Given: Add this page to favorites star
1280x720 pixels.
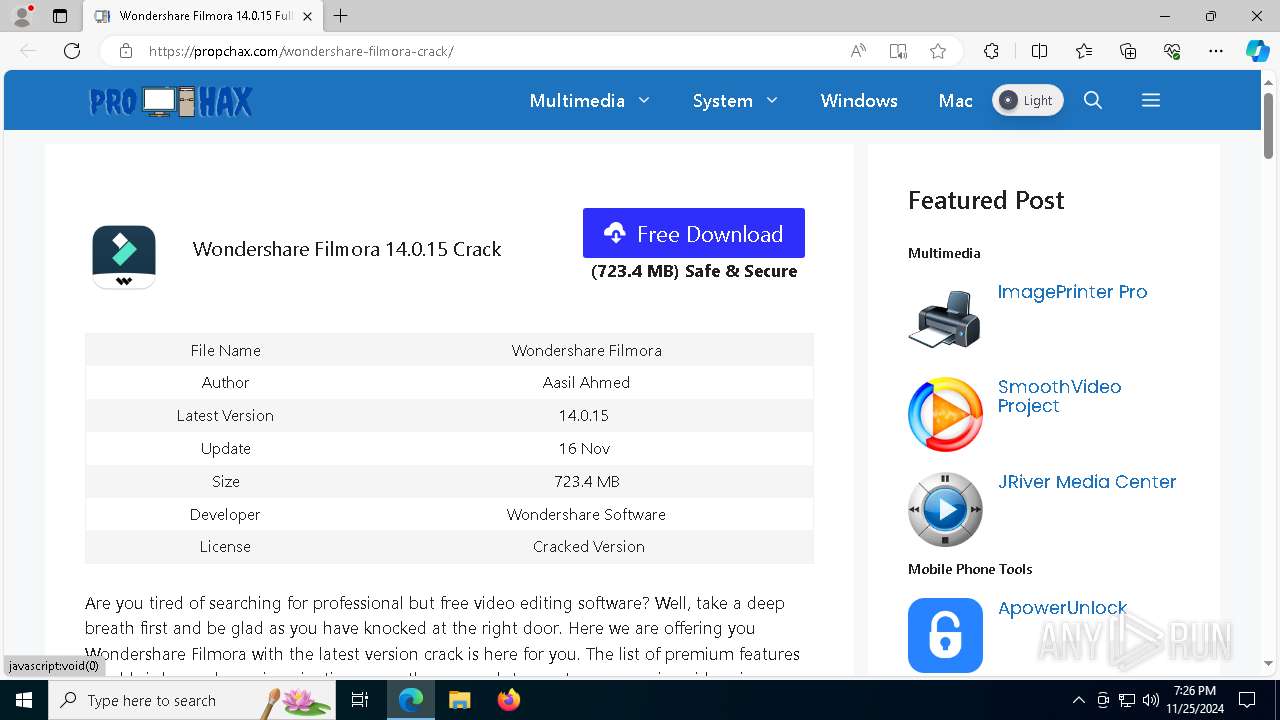Looking at the screenshot, I should pos(938,51).
